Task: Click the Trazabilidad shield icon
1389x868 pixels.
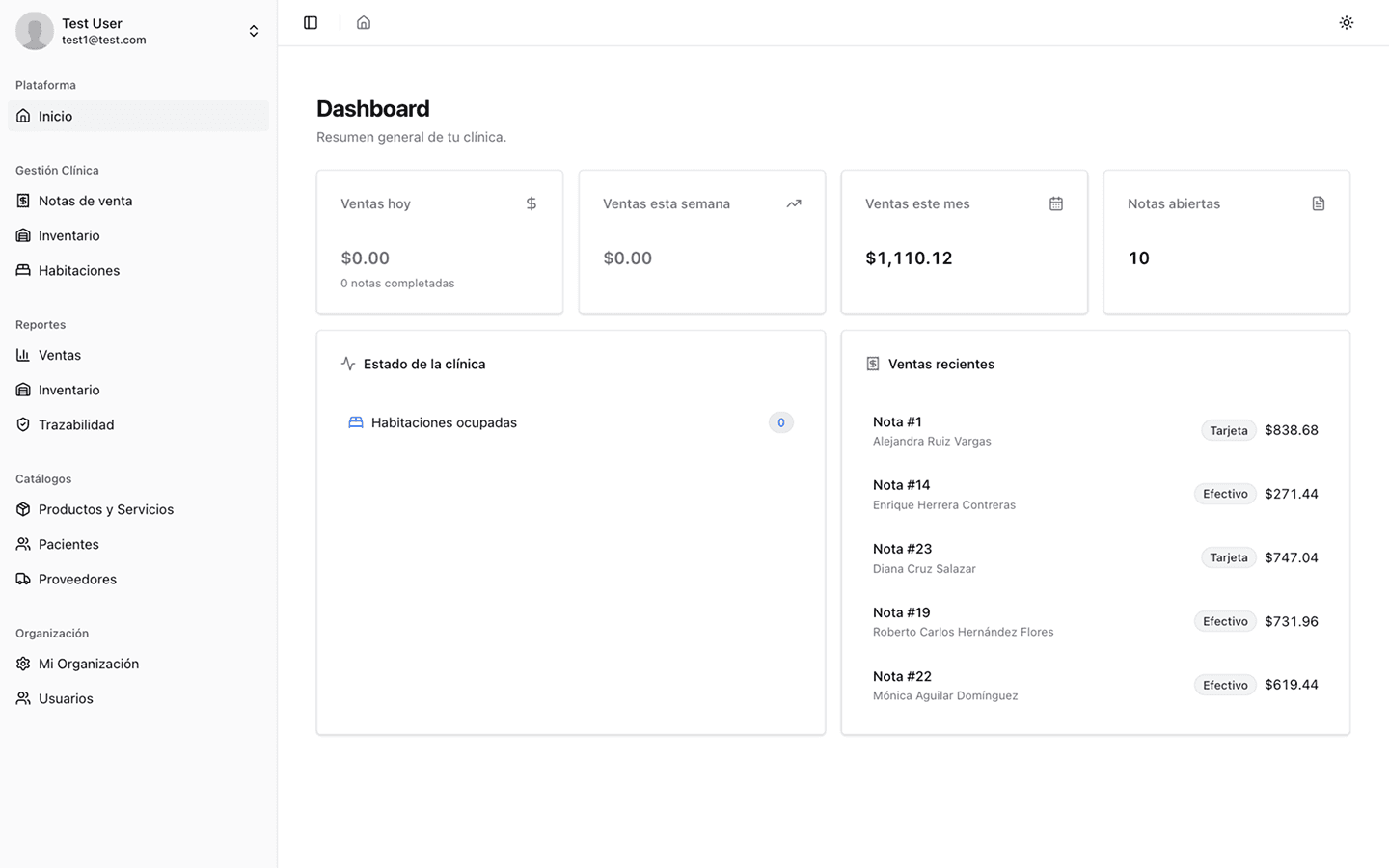Action: tap(23, 424)
